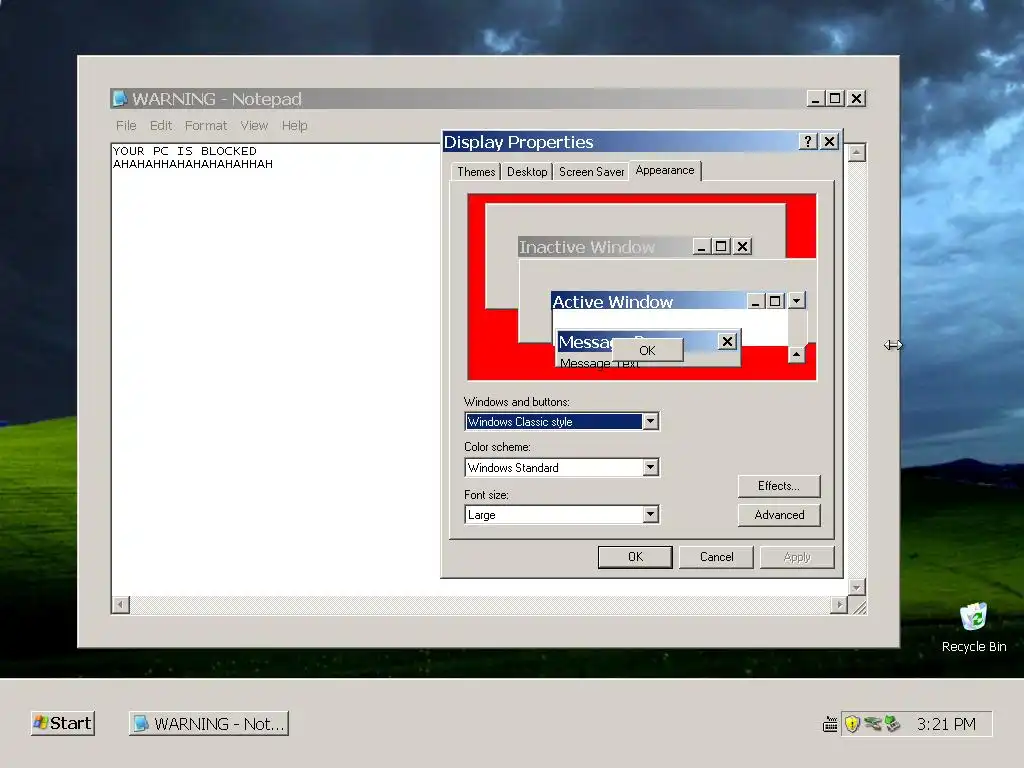
Task: Click the 3:21 PM taskbar clock
Action: 946,724
